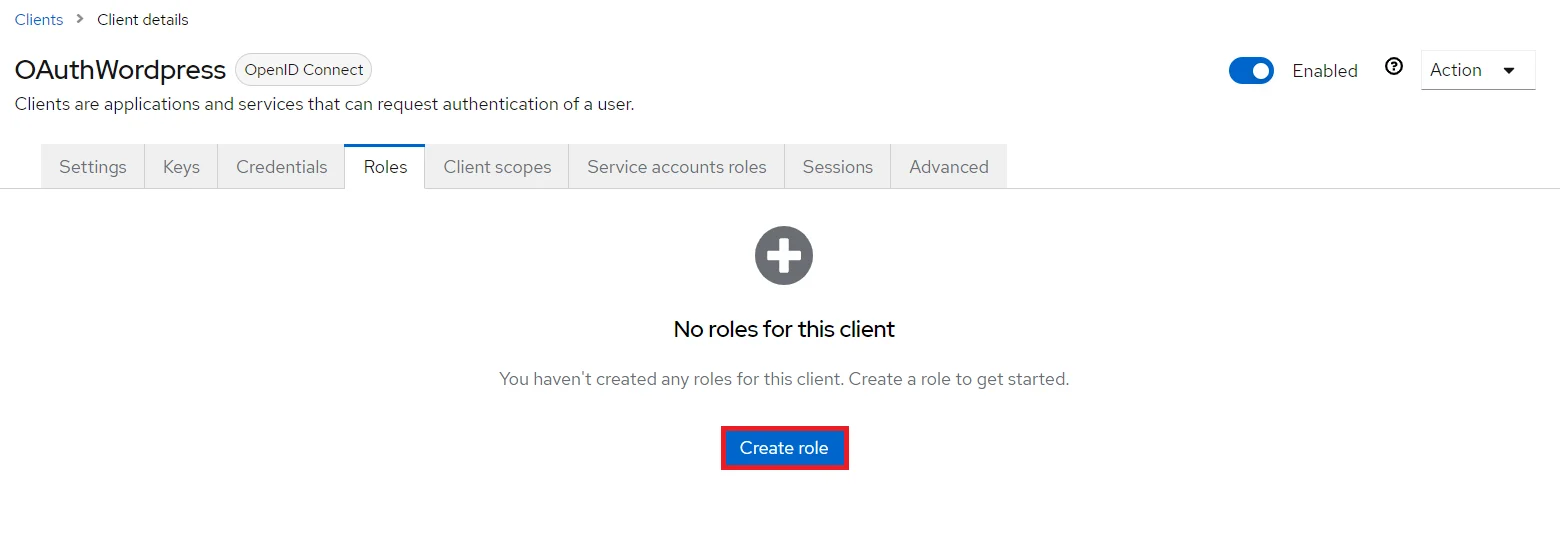Open the Keys tab

pos(181,167)
